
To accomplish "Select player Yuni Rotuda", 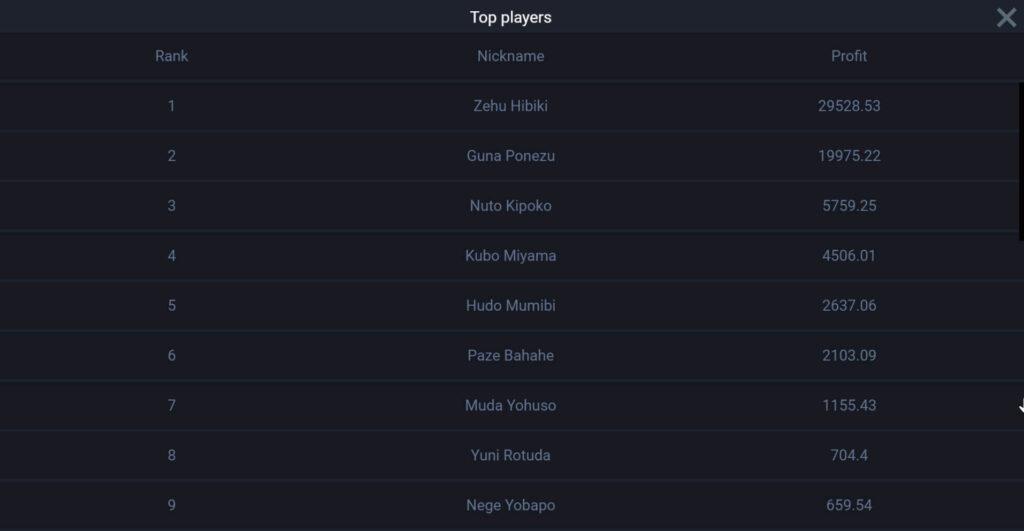I will tap(510, 455).
